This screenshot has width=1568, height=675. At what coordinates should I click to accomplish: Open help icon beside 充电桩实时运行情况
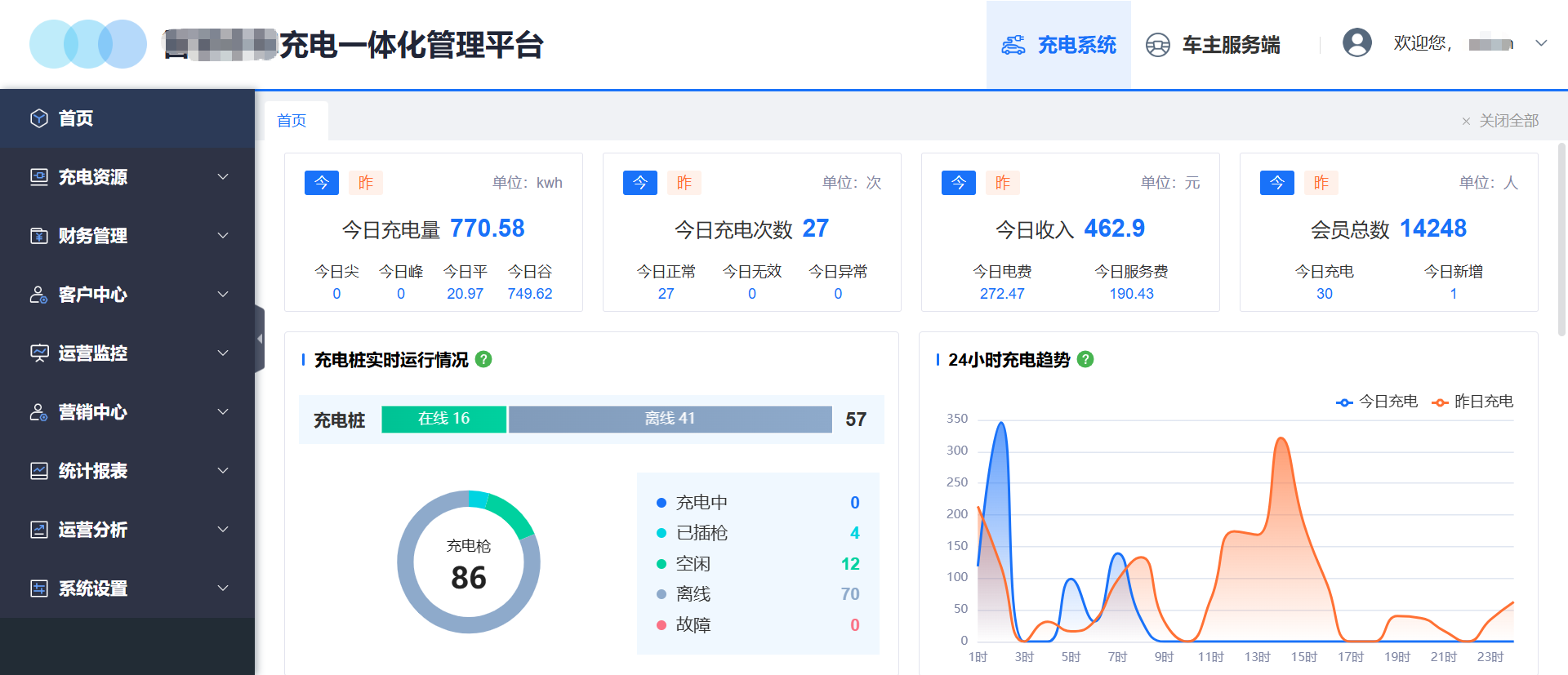pyautogui.click(x=483, y=359)
